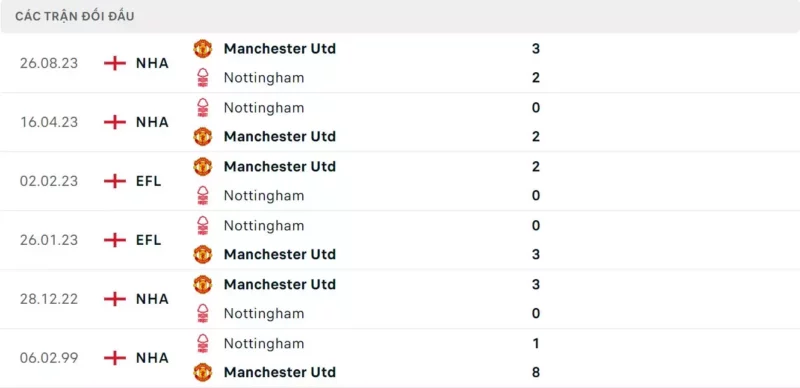Click England flag beside 26.01.23 EFL
Image resolution: width=800 pixels, height=388 pixels.
(x=115, y=240)
